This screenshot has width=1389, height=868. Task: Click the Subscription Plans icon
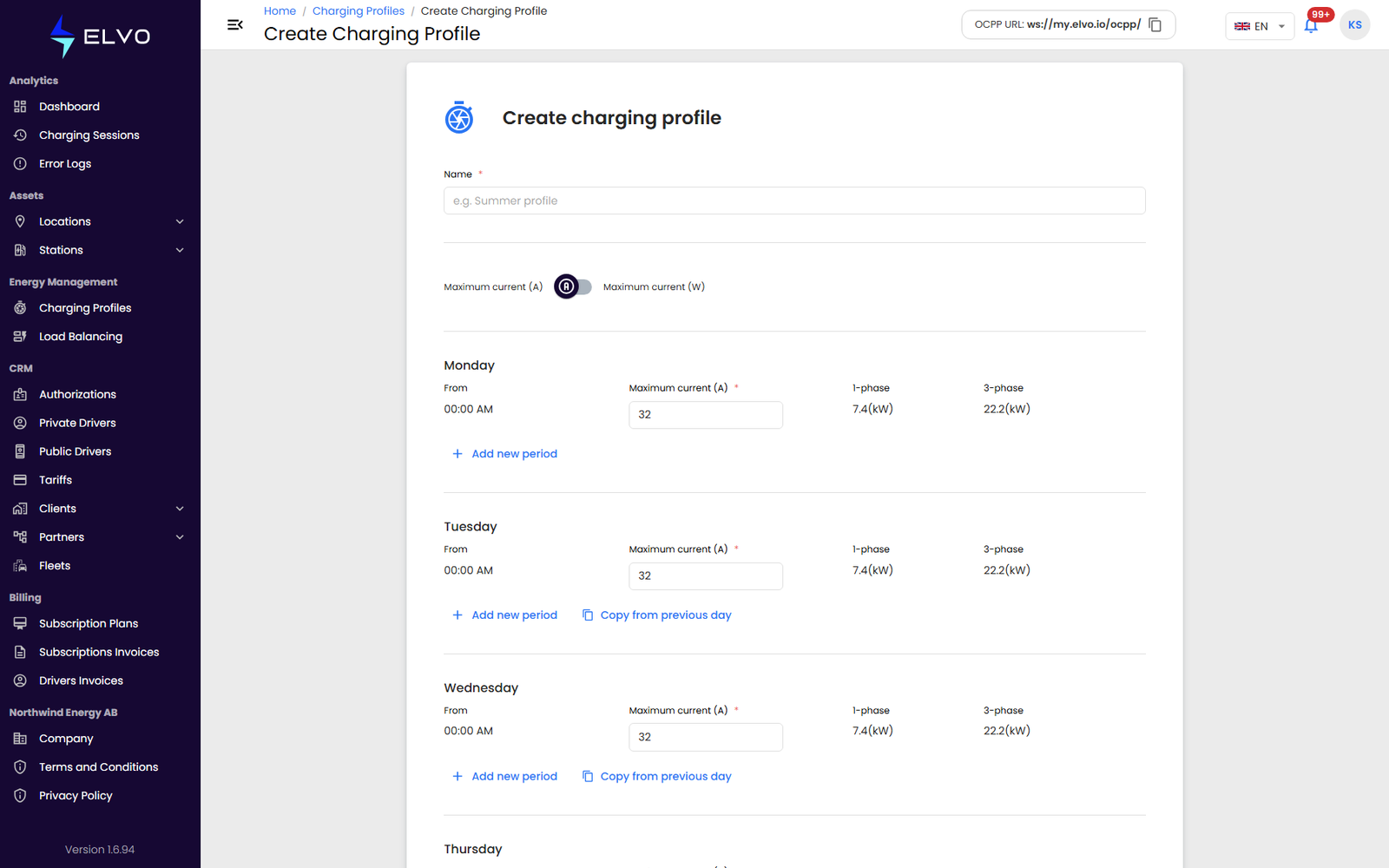[x=20, y=623]
